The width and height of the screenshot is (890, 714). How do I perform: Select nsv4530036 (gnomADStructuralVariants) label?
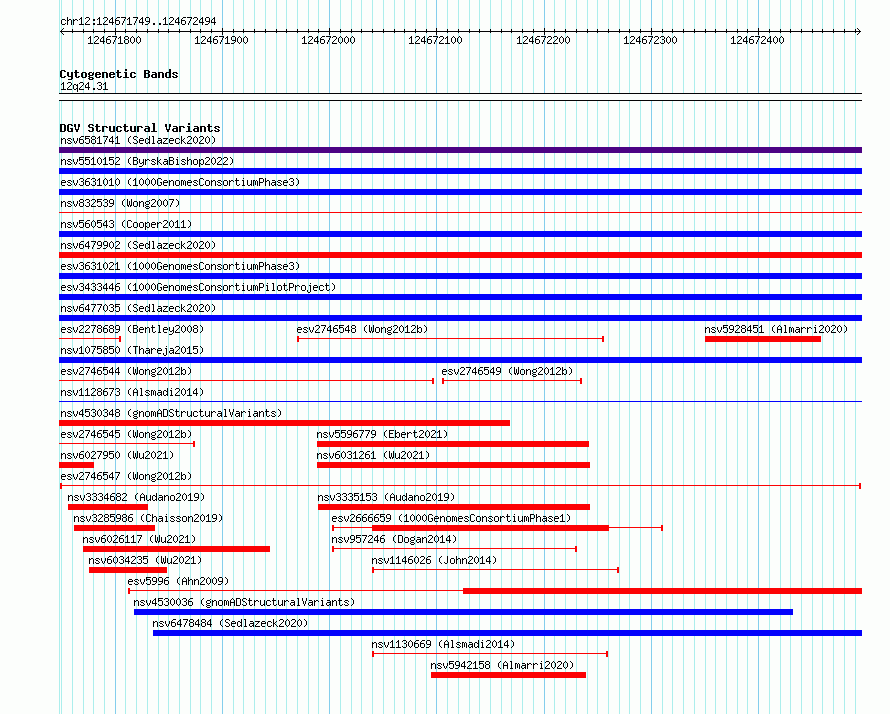pos(244,602)
